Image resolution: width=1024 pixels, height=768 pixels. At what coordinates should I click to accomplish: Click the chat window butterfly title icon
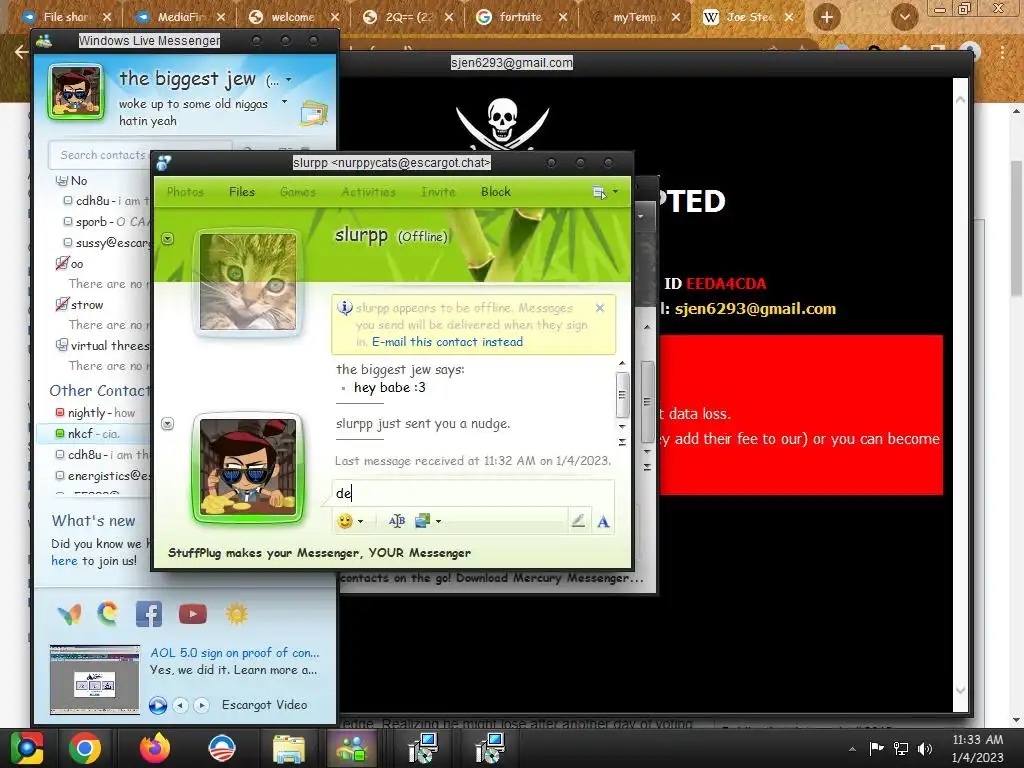(x=164, y=163)
